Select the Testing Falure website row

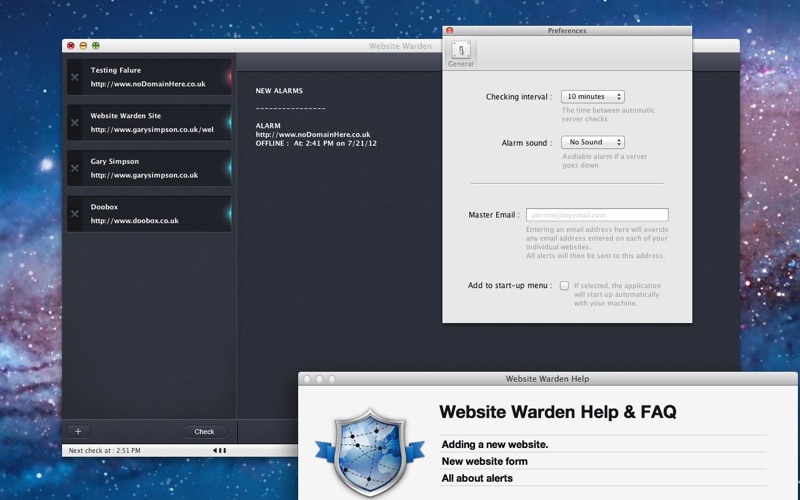point(149,77)
